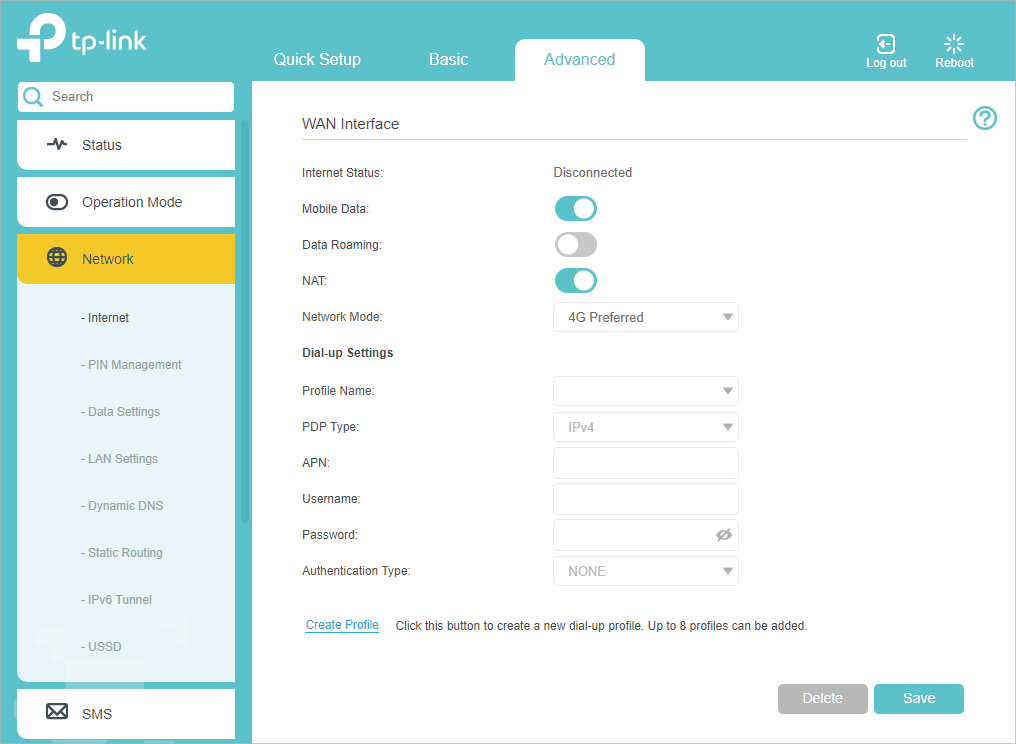This screenshot has width=1016, height=744.
Task: Click the Reboot icon
Action: click(954, 44)
